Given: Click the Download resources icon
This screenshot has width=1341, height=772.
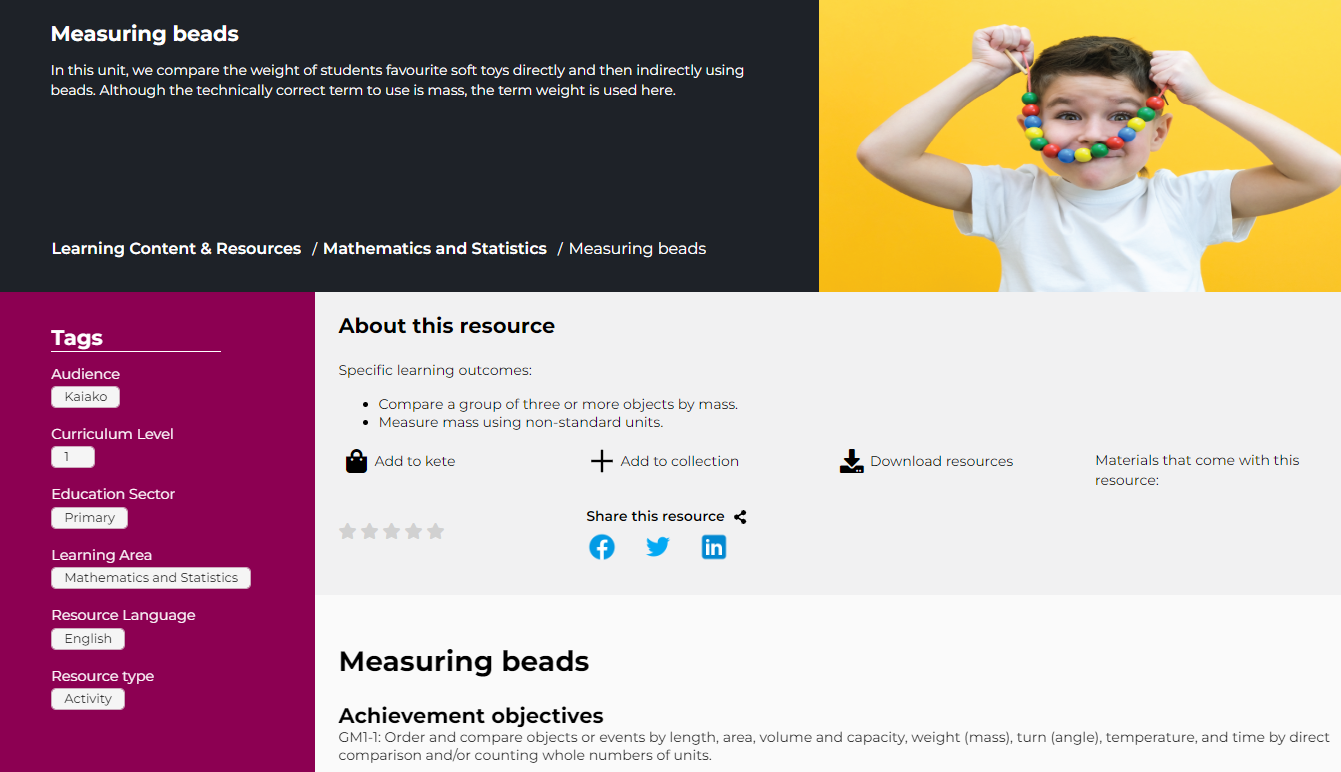Looking at the screenshot, I should [851, 461].
